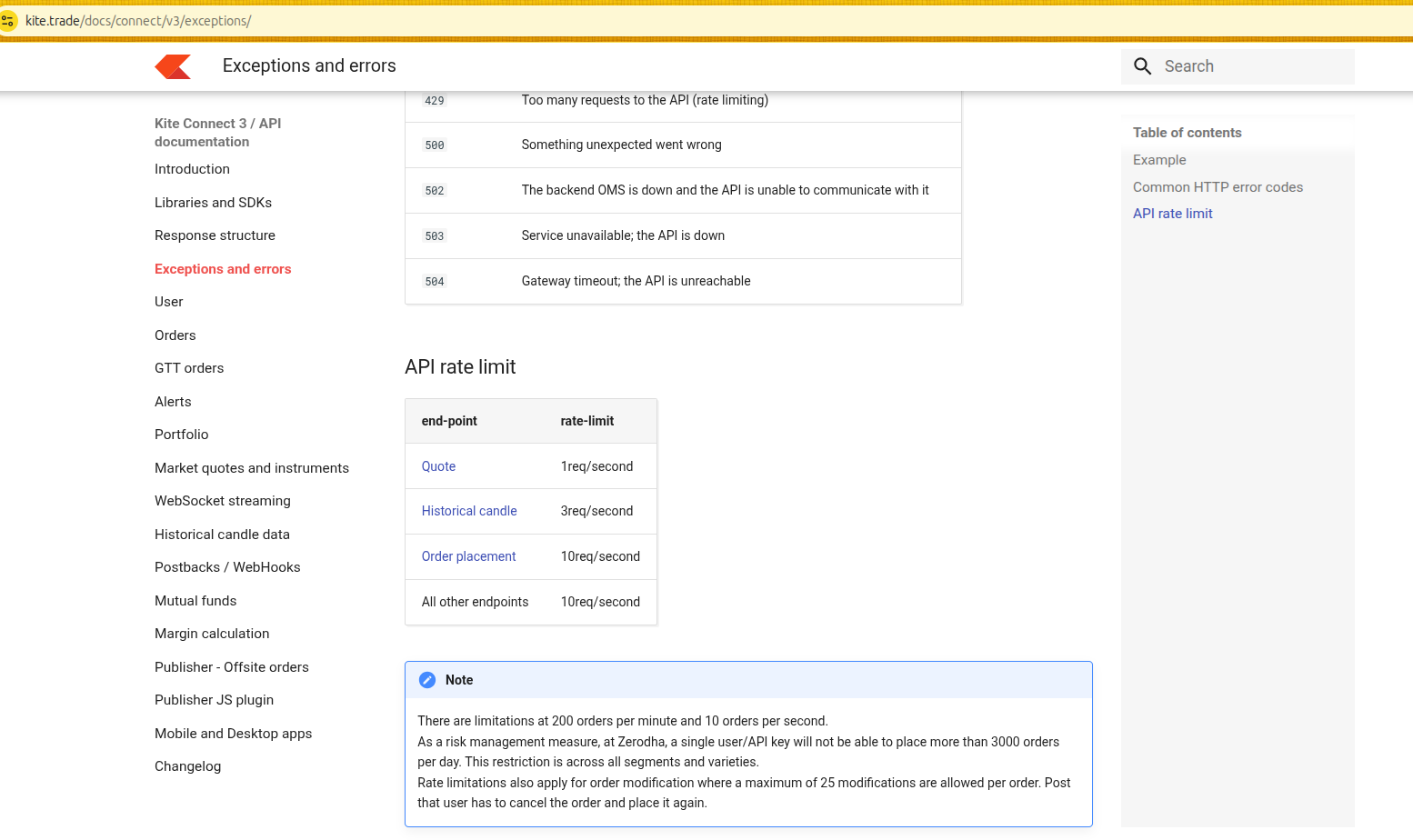Click the site settings icon in address bar
Screen dimensions: 1413x840
point(8,20)
